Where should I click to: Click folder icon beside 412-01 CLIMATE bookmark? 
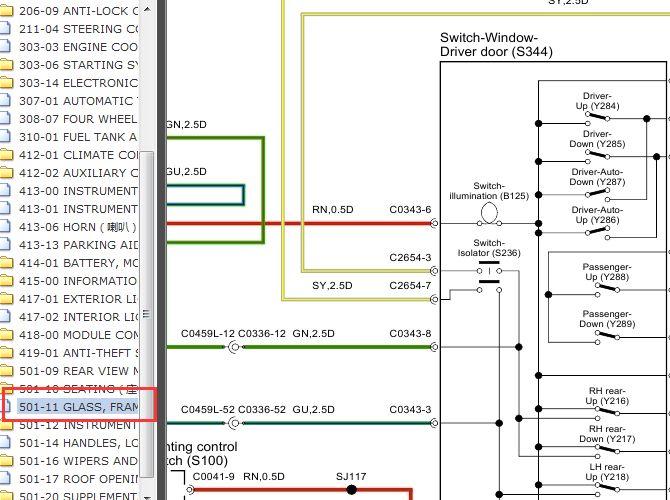tap(6, 155)
